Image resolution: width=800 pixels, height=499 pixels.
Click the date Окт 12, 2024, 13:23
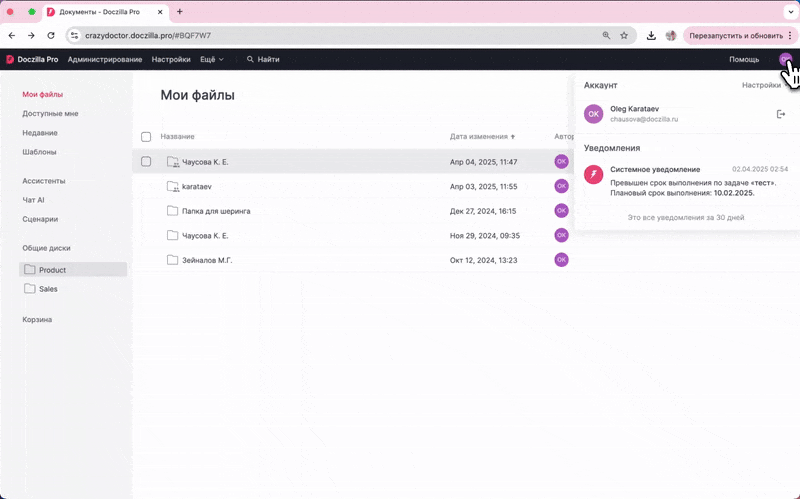[x=483, y=260]
